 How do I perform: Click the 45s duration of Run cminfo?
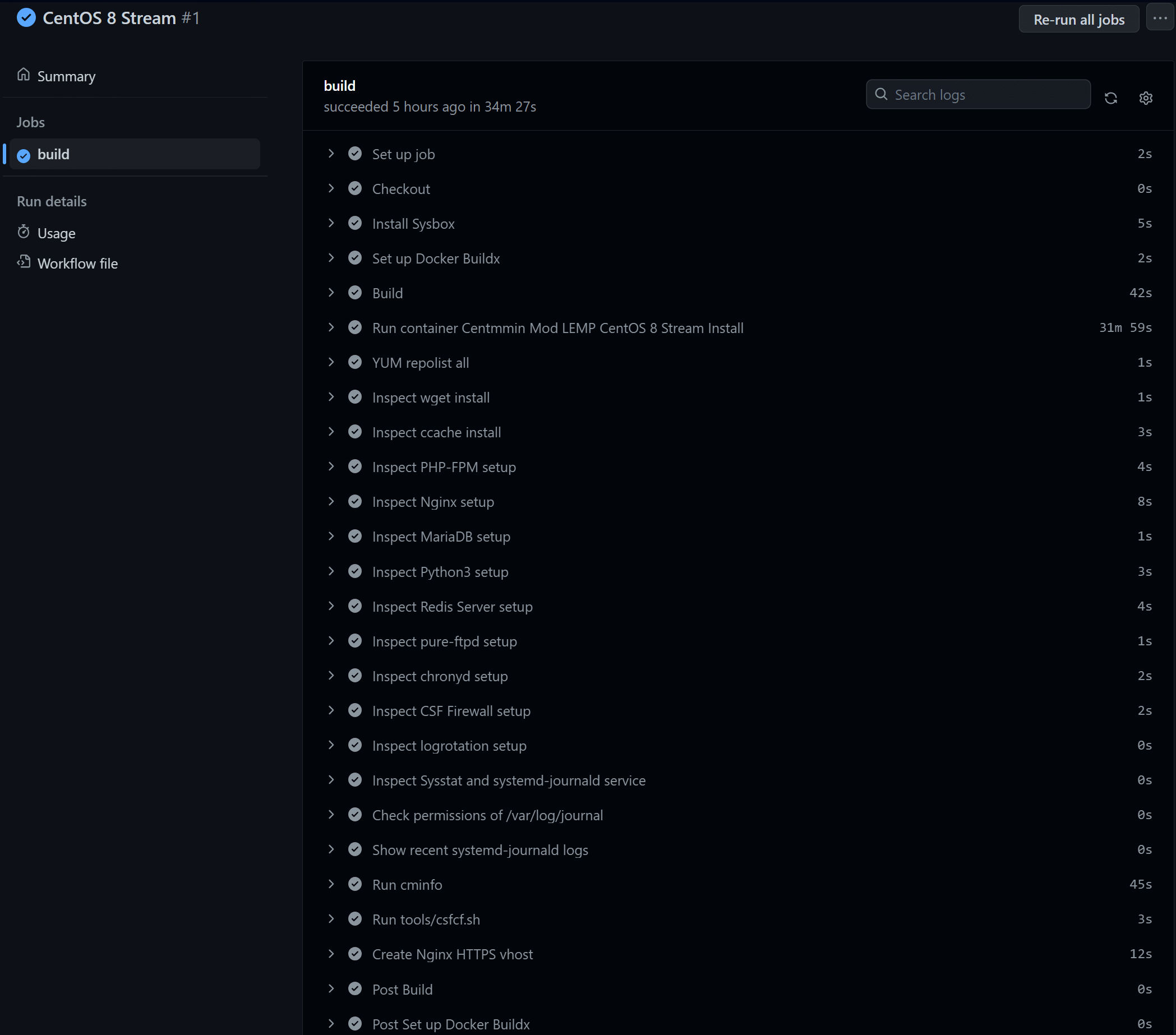coord(1140,884)
